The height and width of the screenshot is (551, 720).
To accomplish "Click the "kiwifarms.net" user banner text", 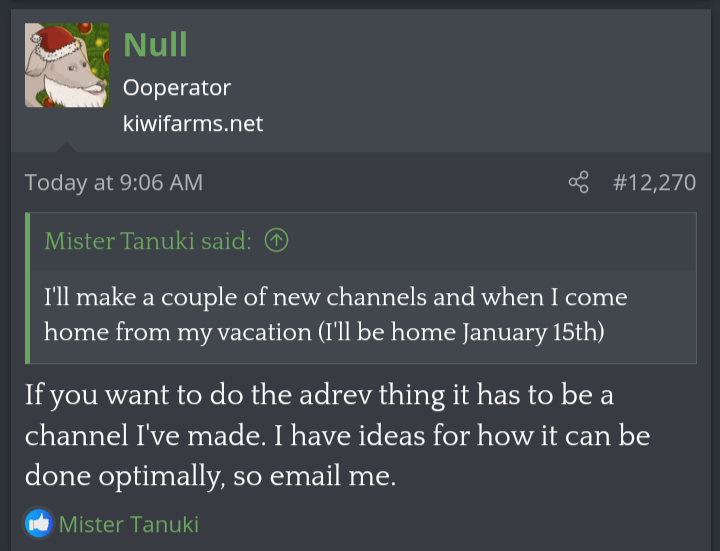I will click(193, 123).
